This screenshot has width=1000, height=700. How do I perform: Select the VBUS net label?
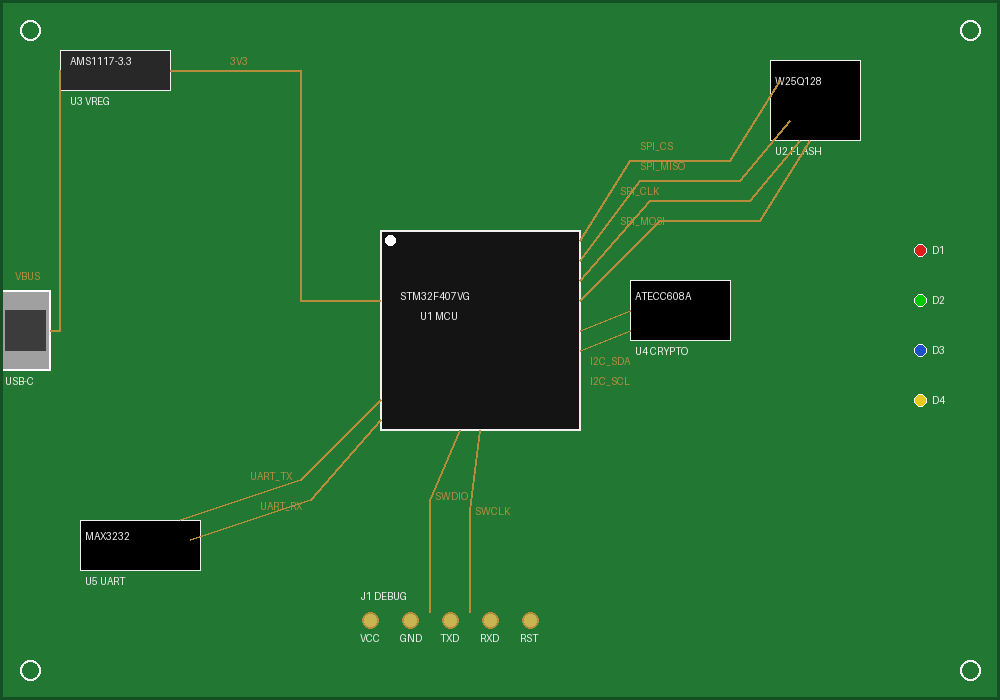pos(27,276)
